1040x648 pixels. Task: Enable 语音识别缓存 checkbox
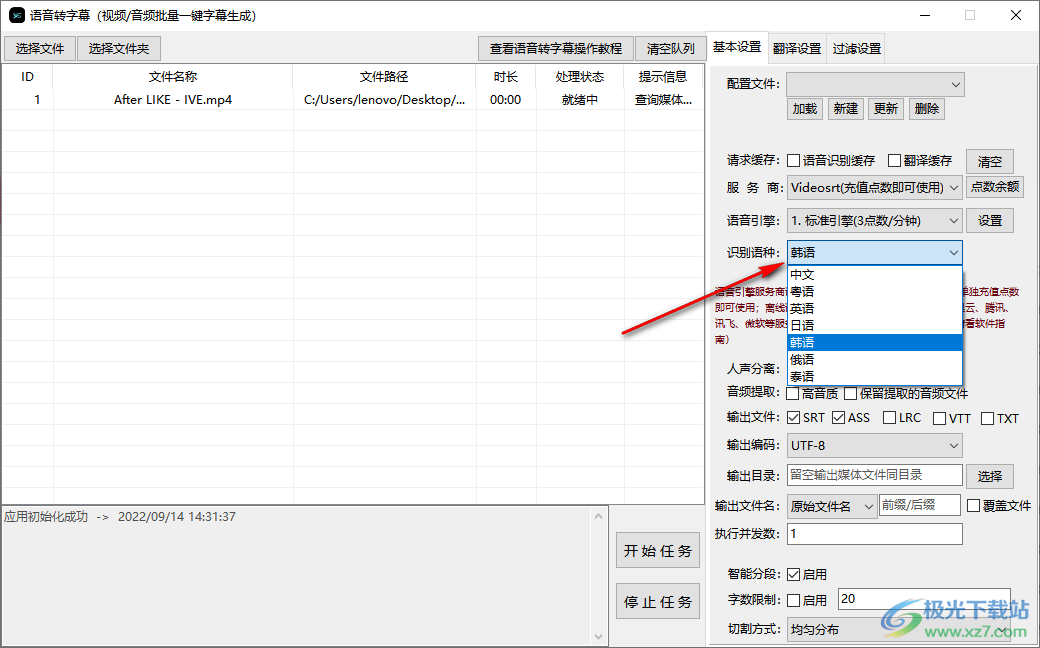tap(793, 161)
